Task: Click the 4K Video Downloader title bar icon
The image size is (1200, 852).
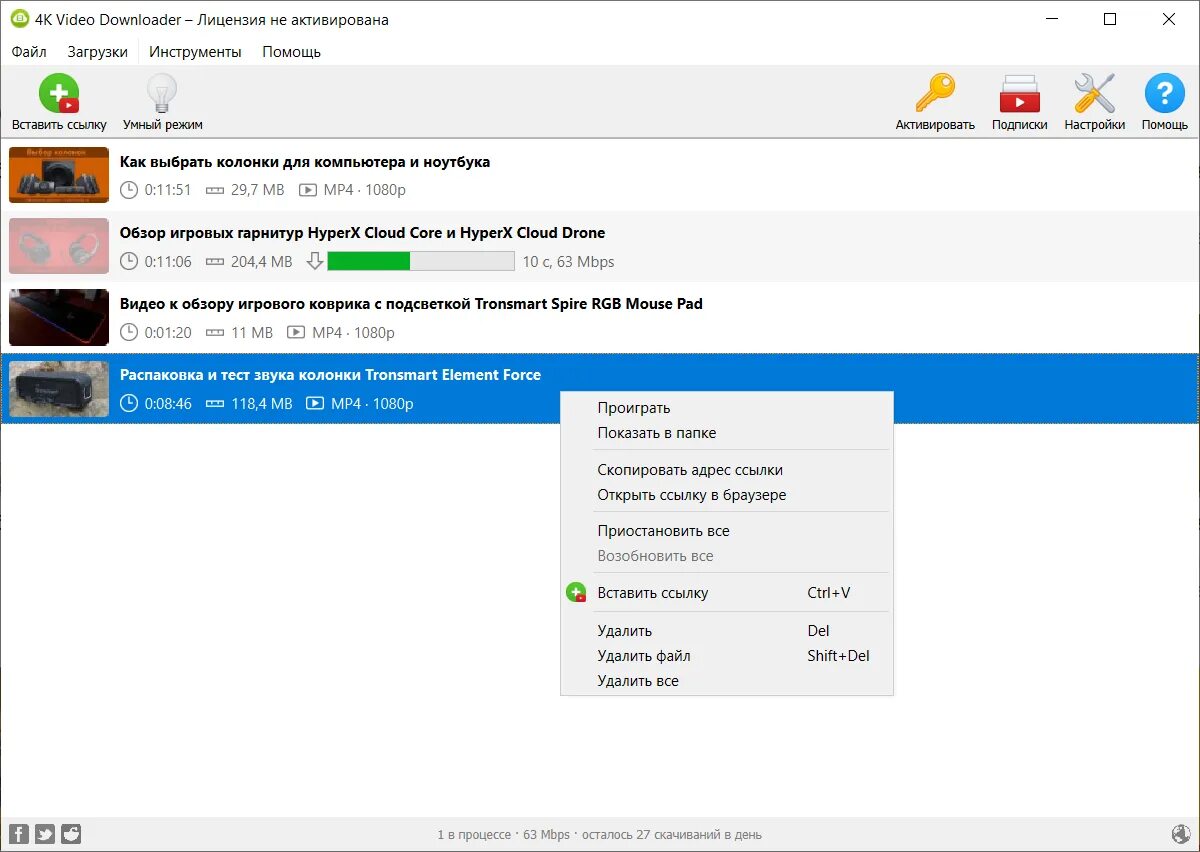Action: 18,19
